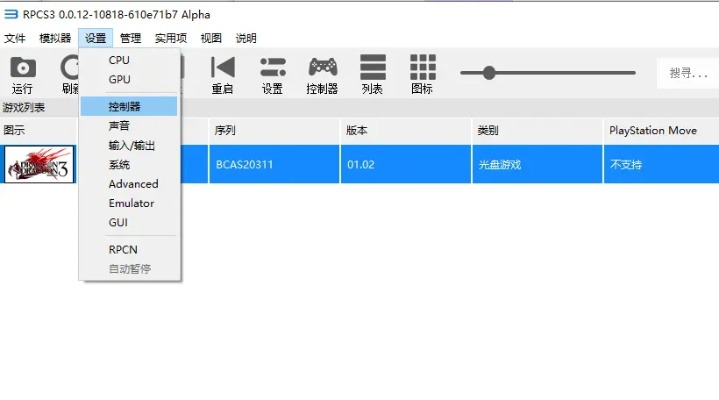Open RPCN from the settings dropdown menu

tap(123, 249)
